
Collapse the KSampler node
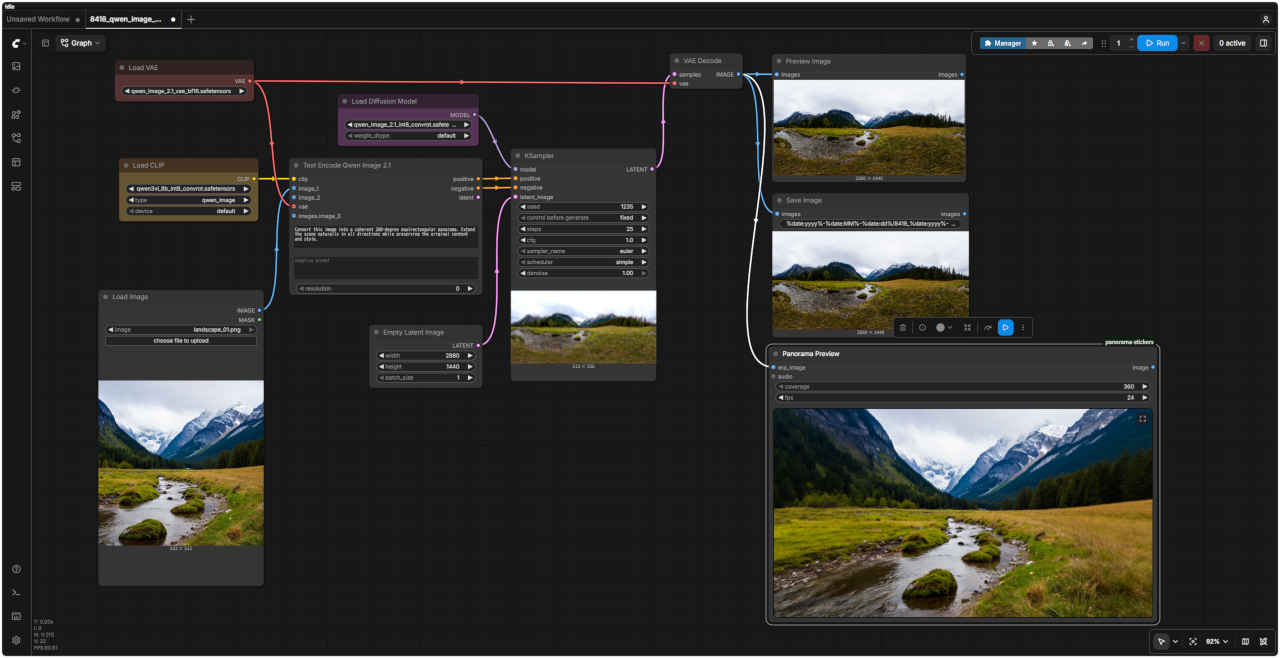point(518,156)
